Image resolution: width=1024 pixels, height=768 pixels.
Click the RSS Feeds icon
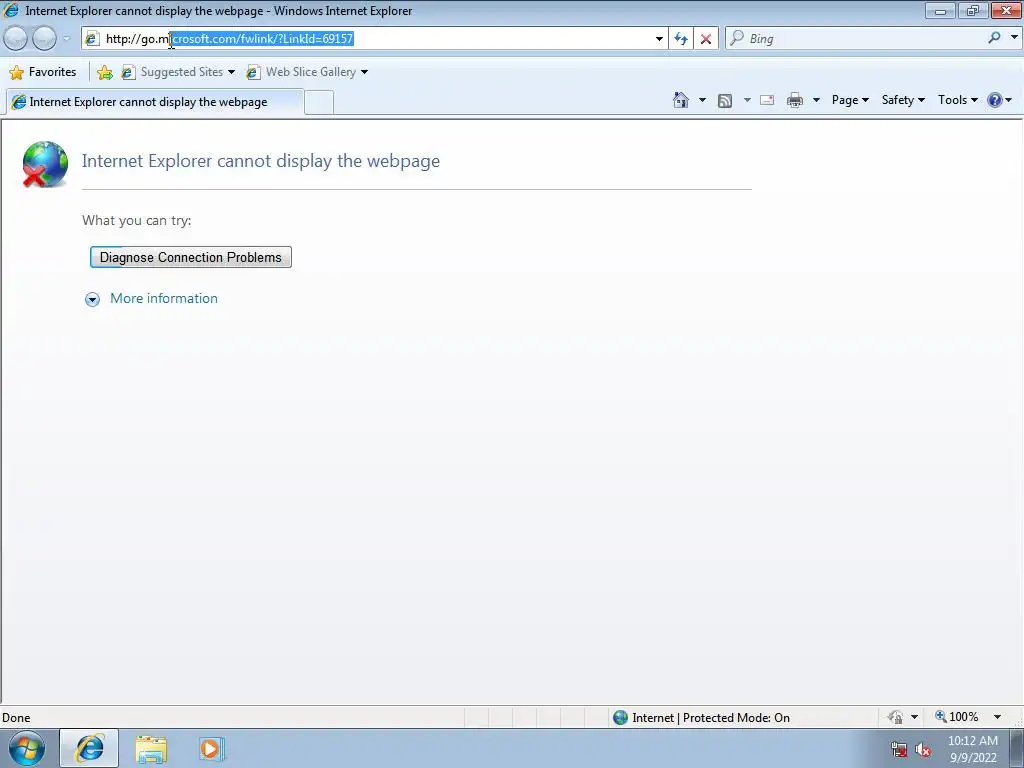click(725, 101)
